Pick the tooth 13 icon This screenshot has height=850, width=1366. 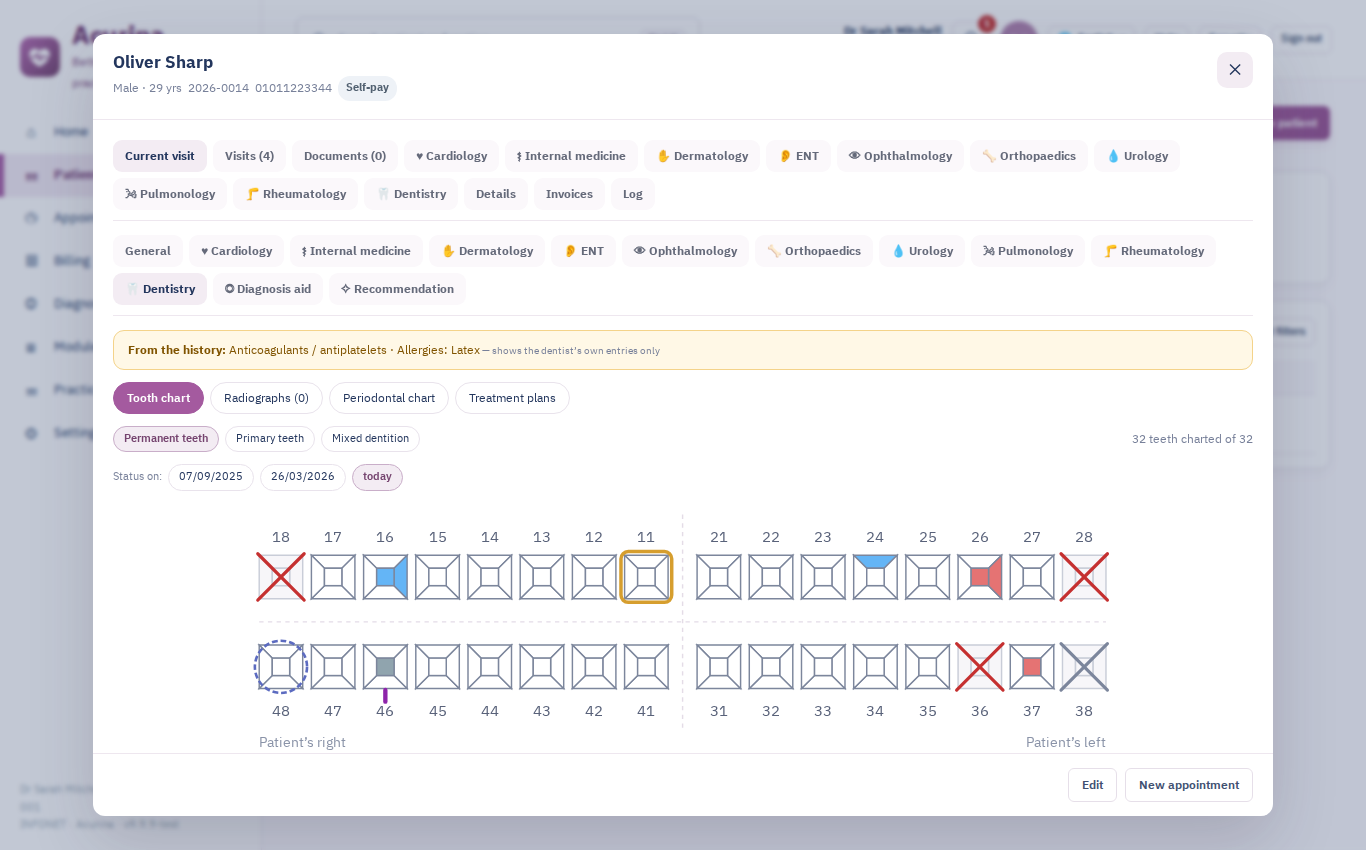(x=542, y=577)
